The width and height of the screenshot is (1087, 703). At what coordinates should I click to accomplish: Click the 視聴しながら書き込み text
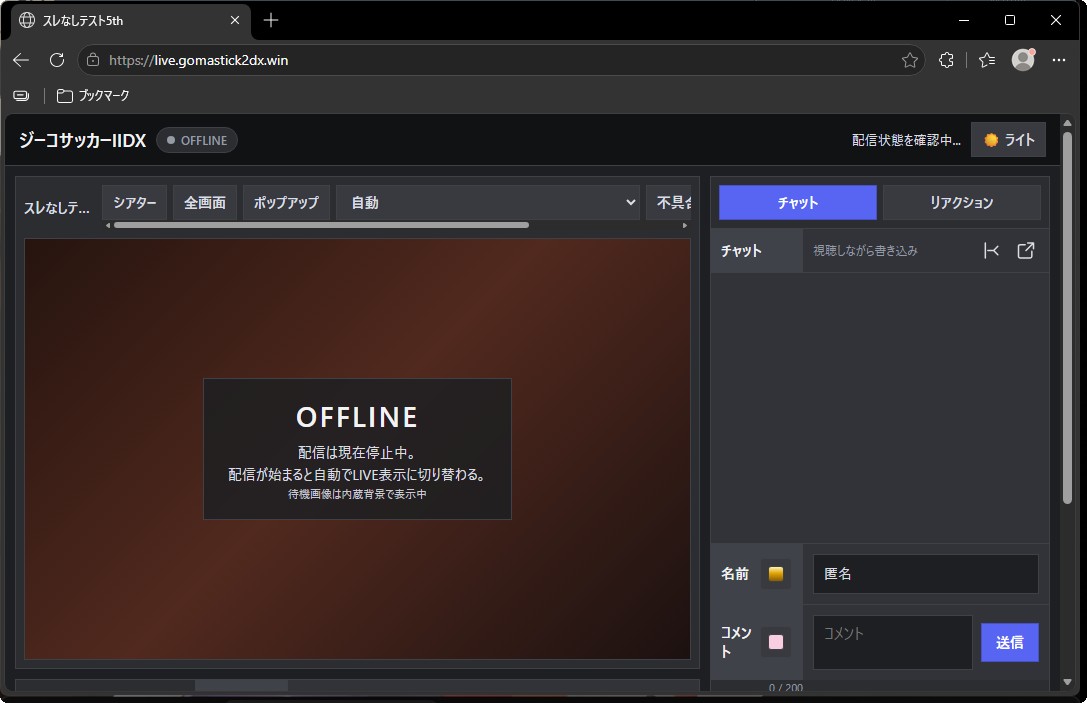click(865, 250)
